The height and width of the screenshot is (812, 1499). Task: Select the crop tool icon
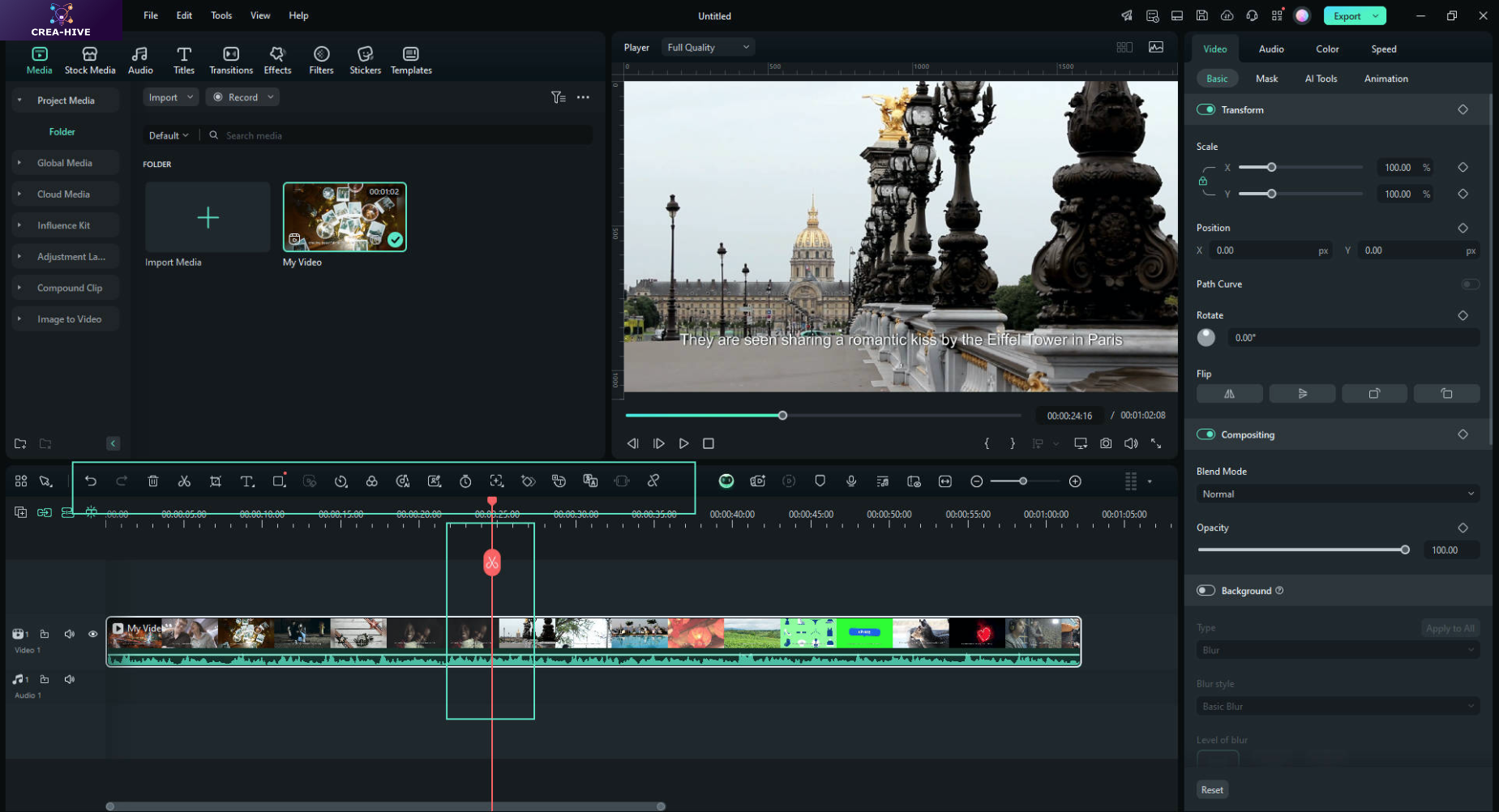tap(216, 481)
